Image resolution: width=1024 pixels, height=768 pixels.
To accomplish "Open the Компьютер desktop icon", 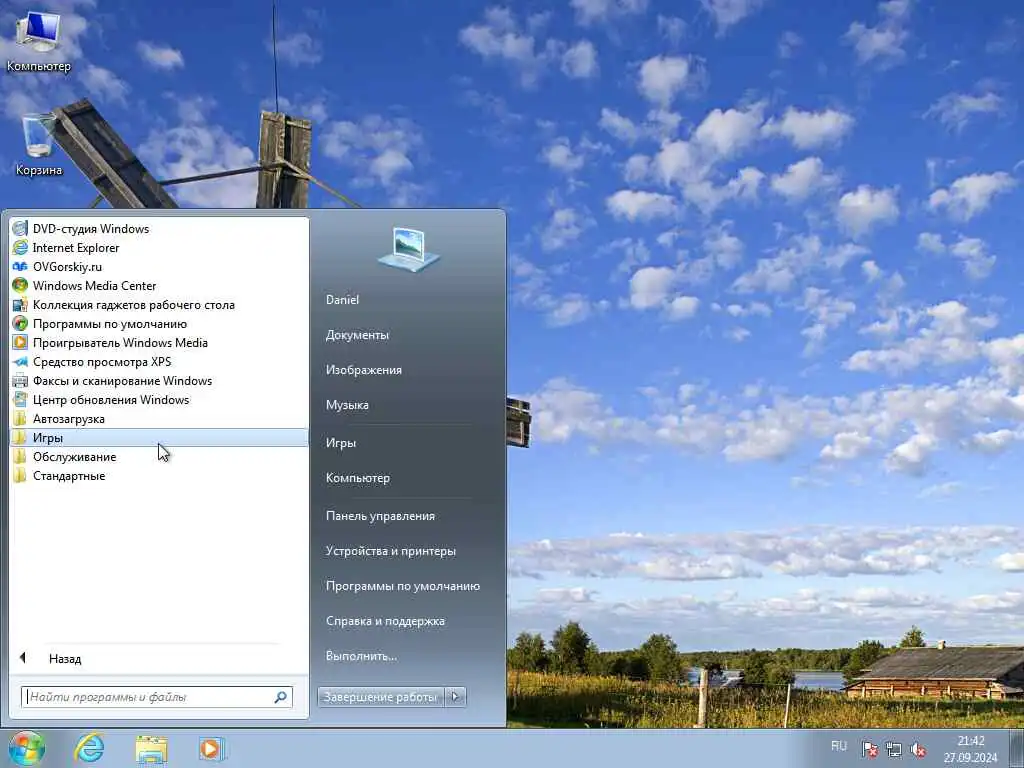I will 38,40.
